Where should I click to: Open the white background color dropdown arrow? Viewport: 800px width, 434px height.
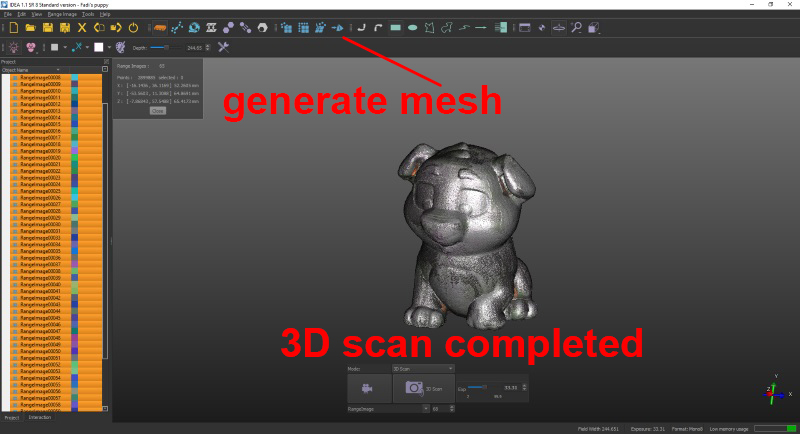click(109, 47)
